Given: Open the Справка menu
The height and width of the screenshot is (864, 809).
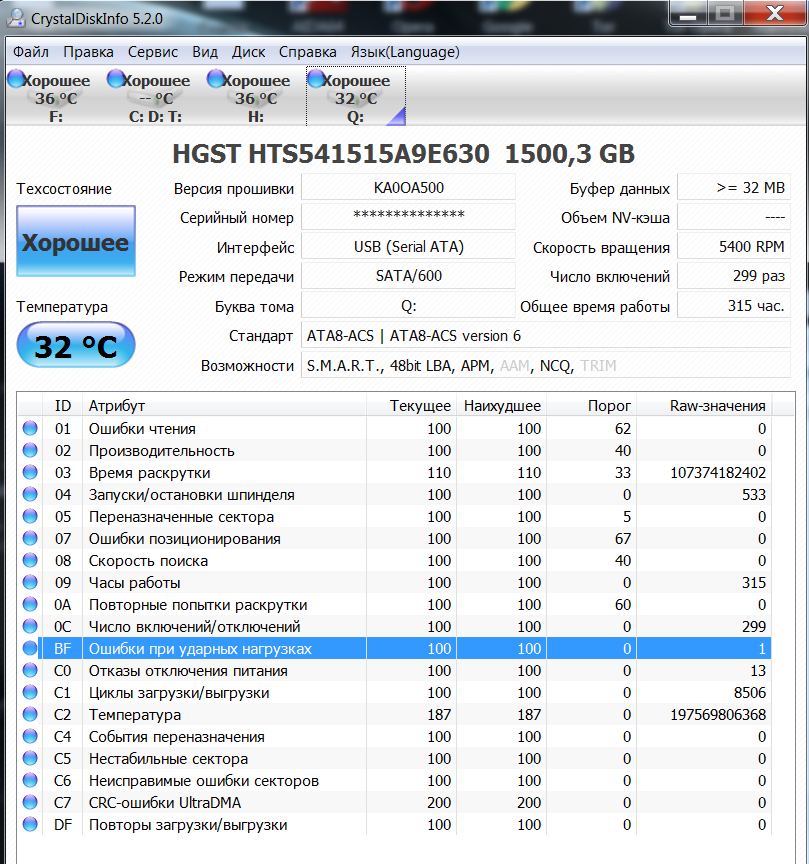Looking at the screenshot, I should coord(308,52).
